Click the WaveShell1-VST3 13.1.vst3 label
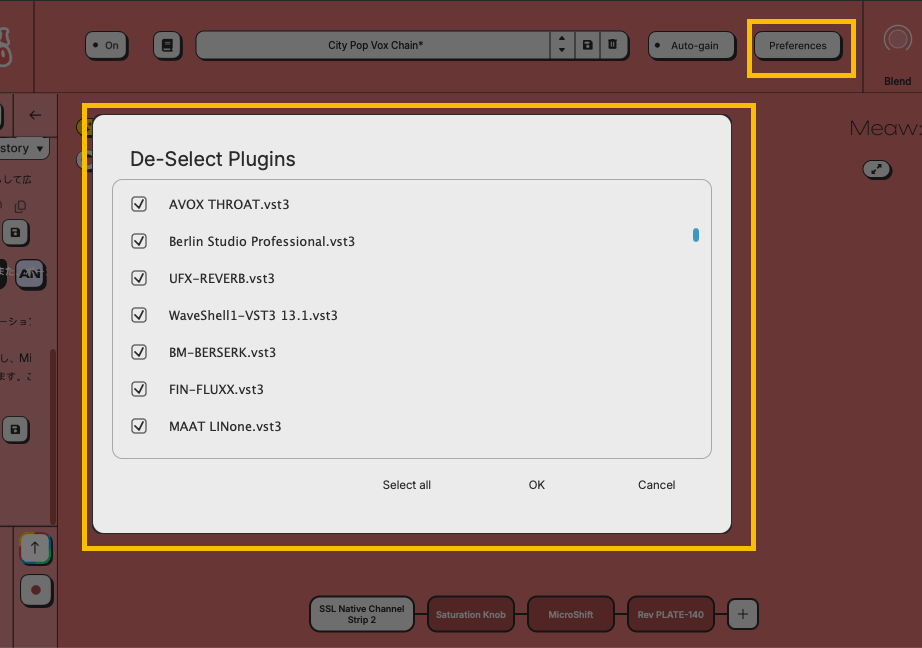This screenshot has height=648, width=922. [x=253, y=316]
